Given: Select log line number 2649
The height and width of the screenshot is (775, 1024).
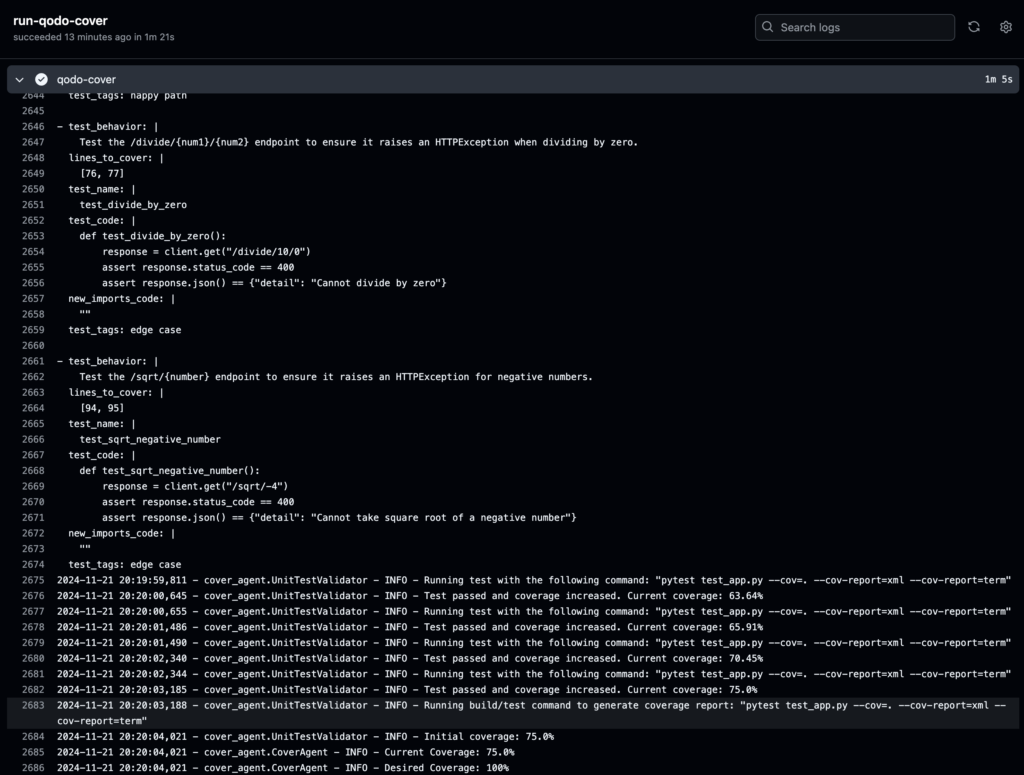Looking at the screenshot, I should (x=33, y=173).
